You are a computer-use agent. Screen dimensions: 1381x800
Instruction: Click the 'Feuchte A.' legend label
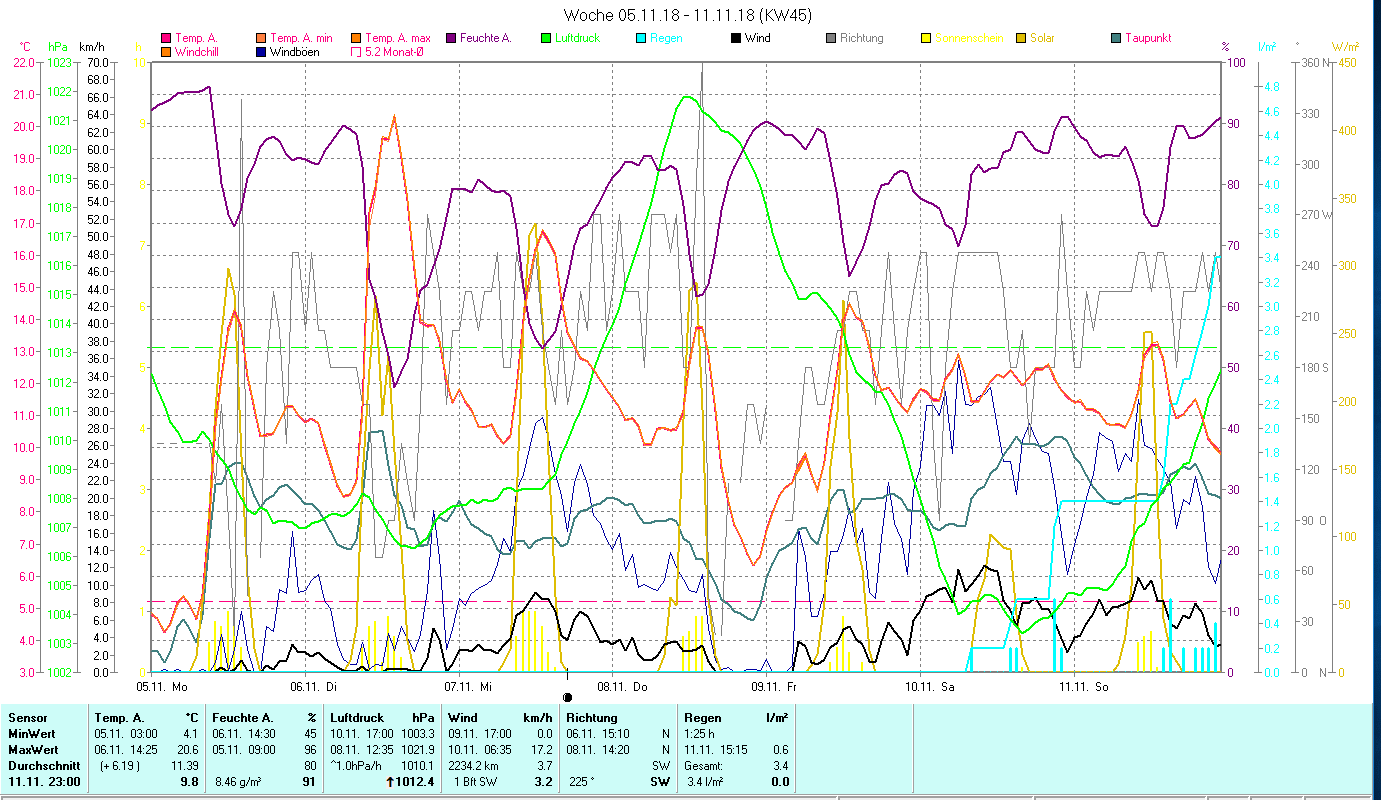pyautogui.click(x=485, y=38)
